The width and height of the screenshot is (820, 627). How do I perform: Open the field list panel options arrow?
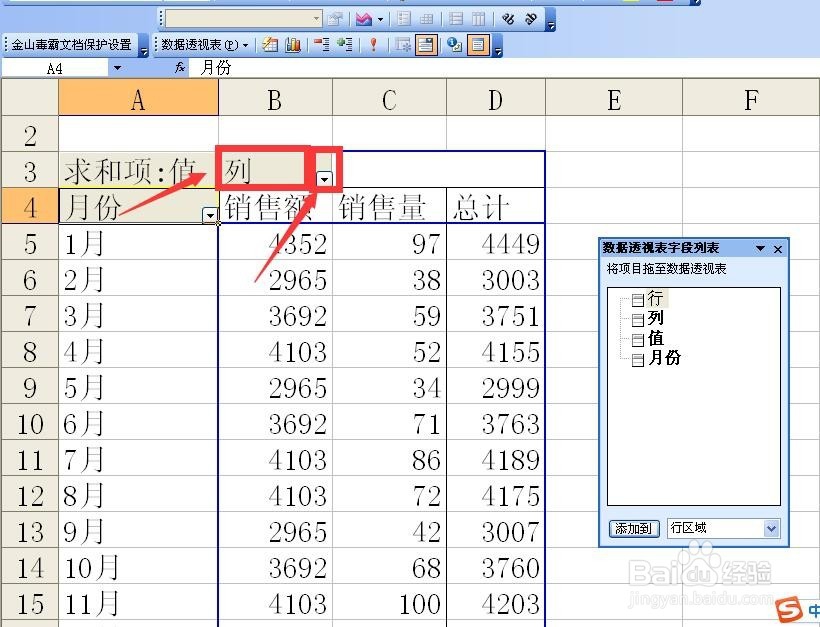pos(760,248)
